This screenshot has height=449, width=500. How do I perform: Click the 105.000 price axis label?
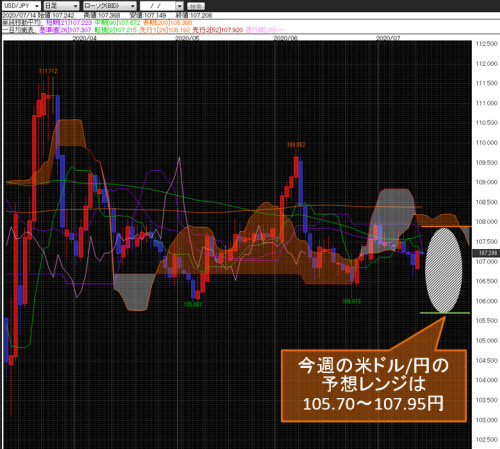click(486, 341)
